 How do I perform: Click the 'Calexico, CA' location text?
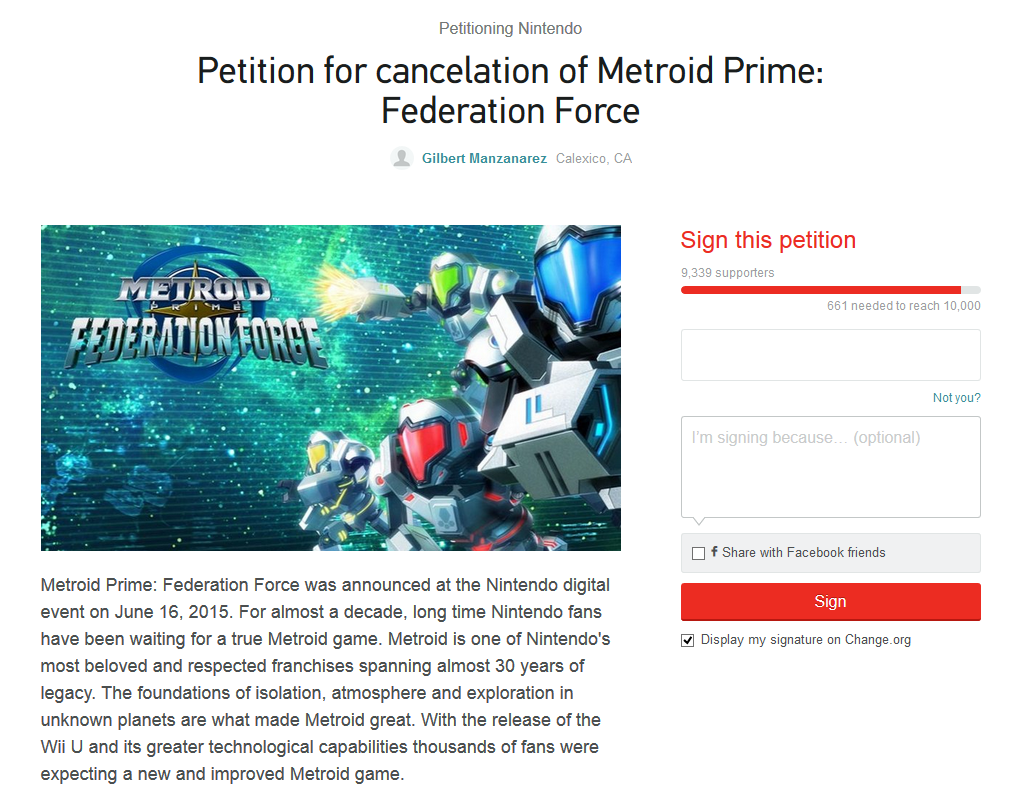(594, 158)
